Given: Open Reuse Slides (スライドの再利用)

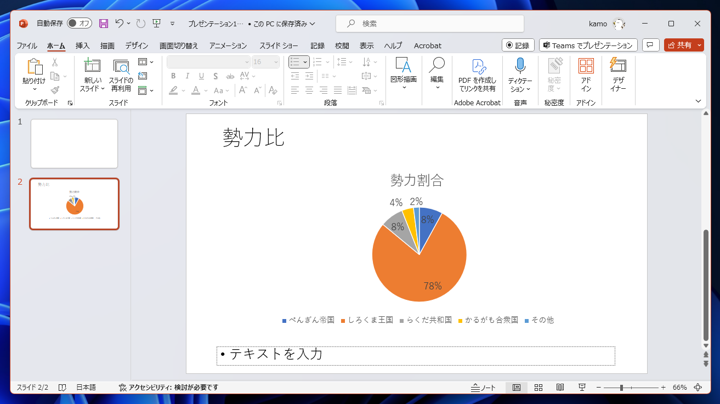Looking at the screenshot, I should (x=121, y=75).
